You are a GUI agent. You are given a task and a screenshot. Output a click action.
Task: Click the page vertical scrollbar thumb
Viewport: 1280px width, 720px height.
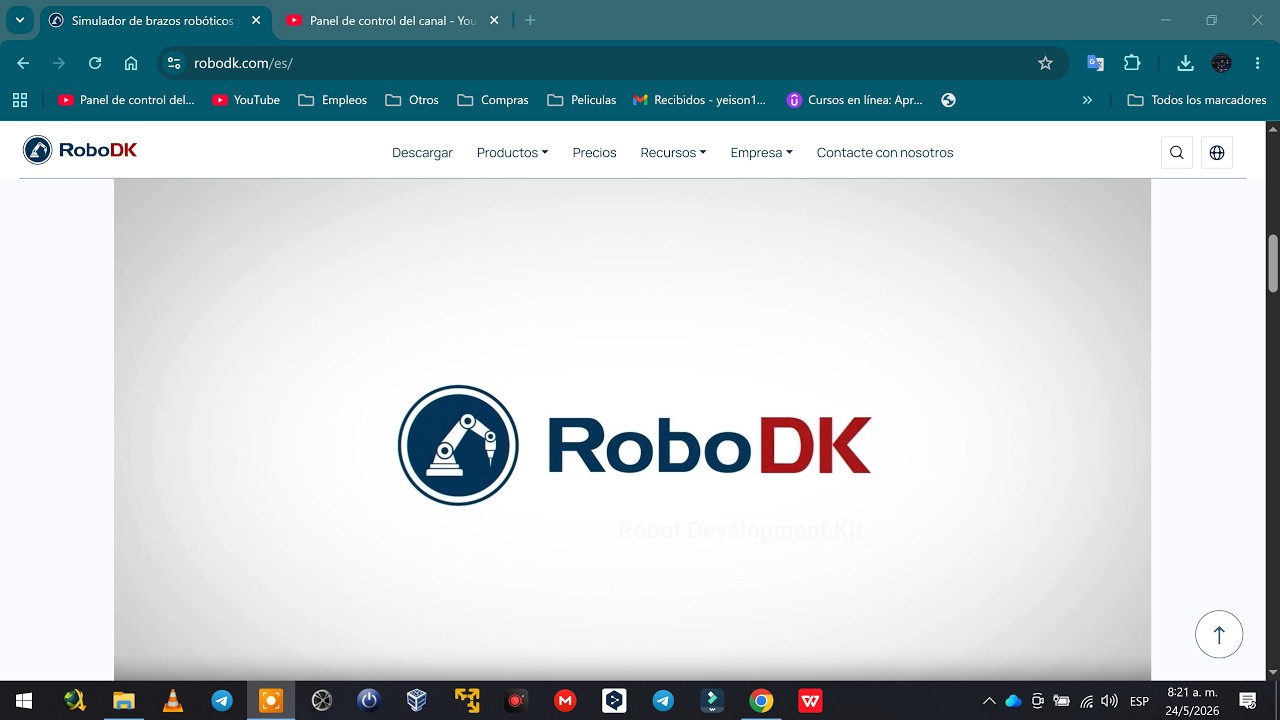1273,263
